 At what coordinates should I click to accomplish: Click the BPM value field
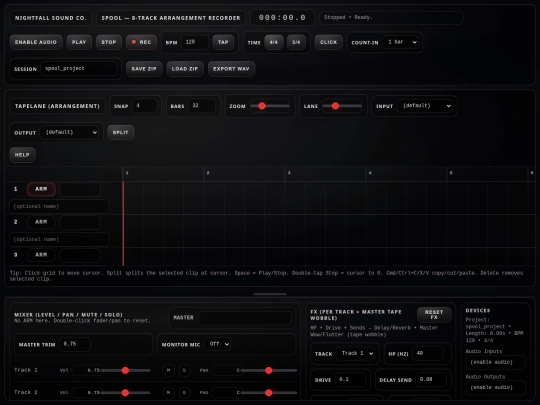[195, 42]
